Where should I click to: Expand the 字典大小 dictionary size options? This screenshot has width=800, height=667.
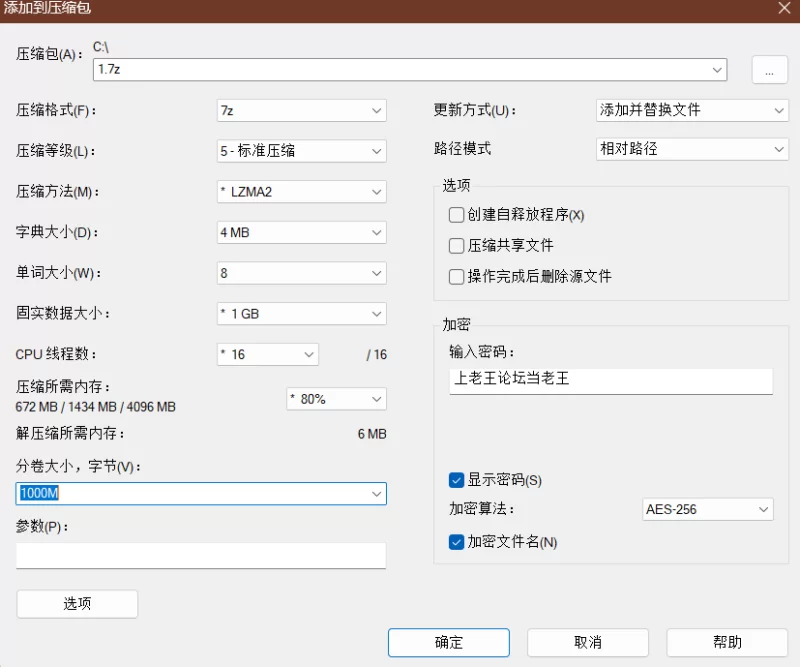tap(375, 232)
